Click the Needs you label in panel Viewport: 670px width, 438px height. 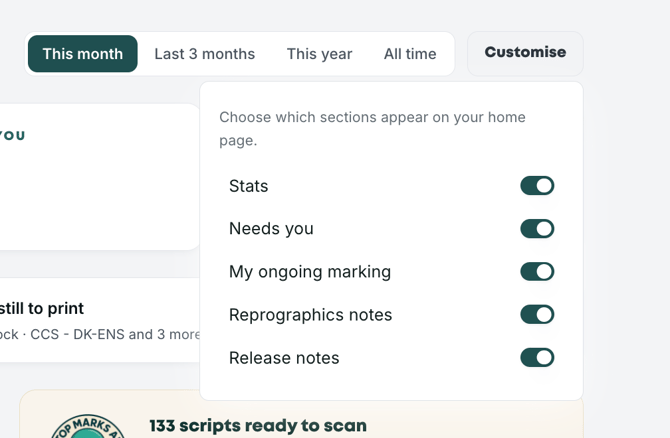click(x=271, y=229)
